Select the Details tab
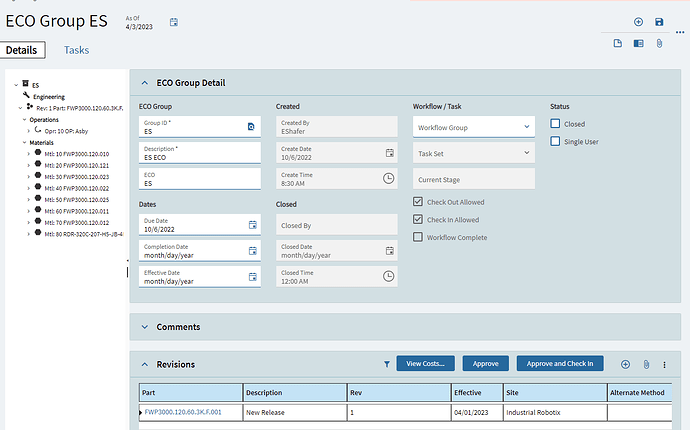The width and height of the screenshot is (690, 430). click(21, 49)
